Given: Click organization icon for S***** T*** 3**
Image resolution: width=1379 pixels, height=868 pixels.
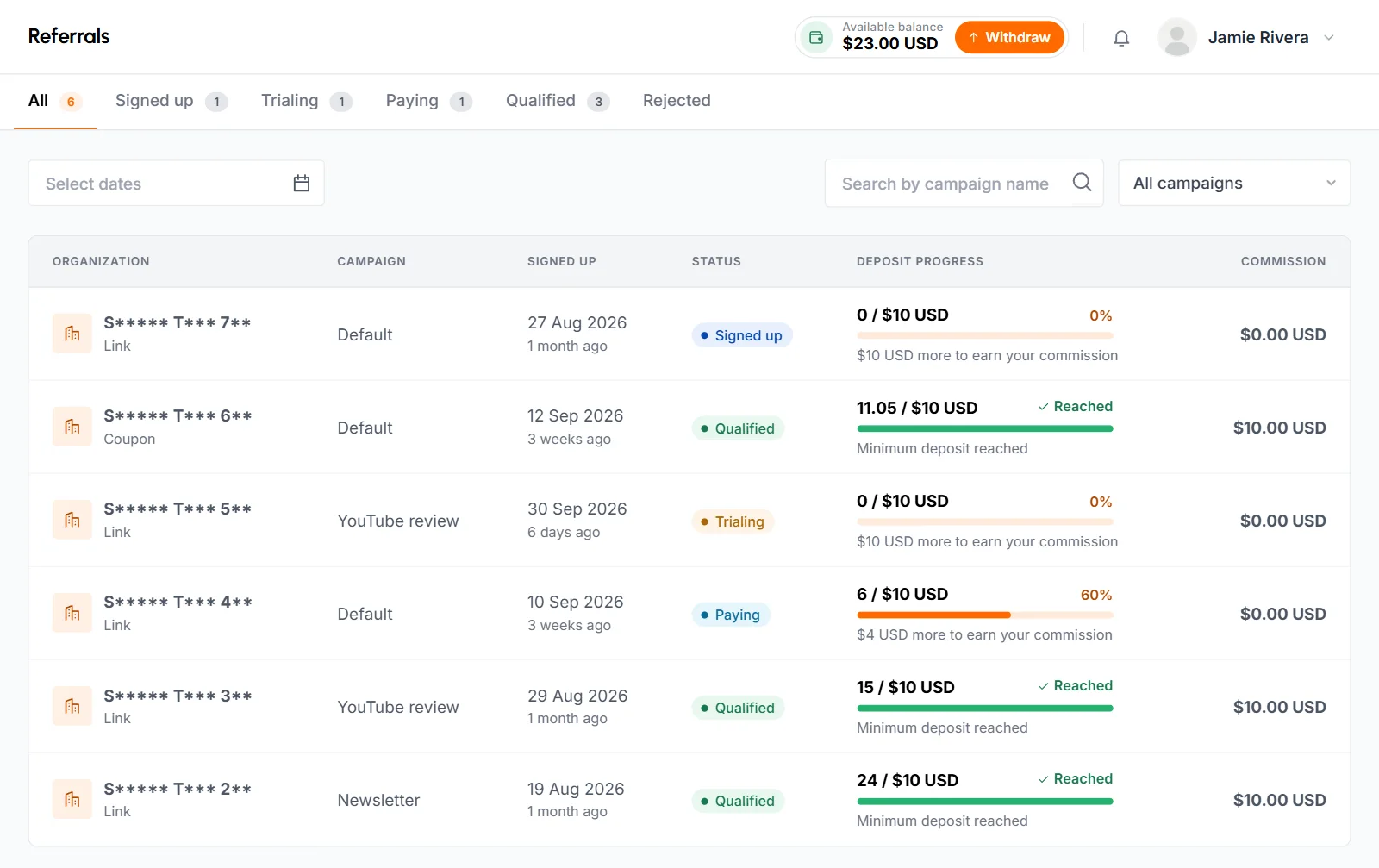Looking at the screenshot, I should point(72,706).
